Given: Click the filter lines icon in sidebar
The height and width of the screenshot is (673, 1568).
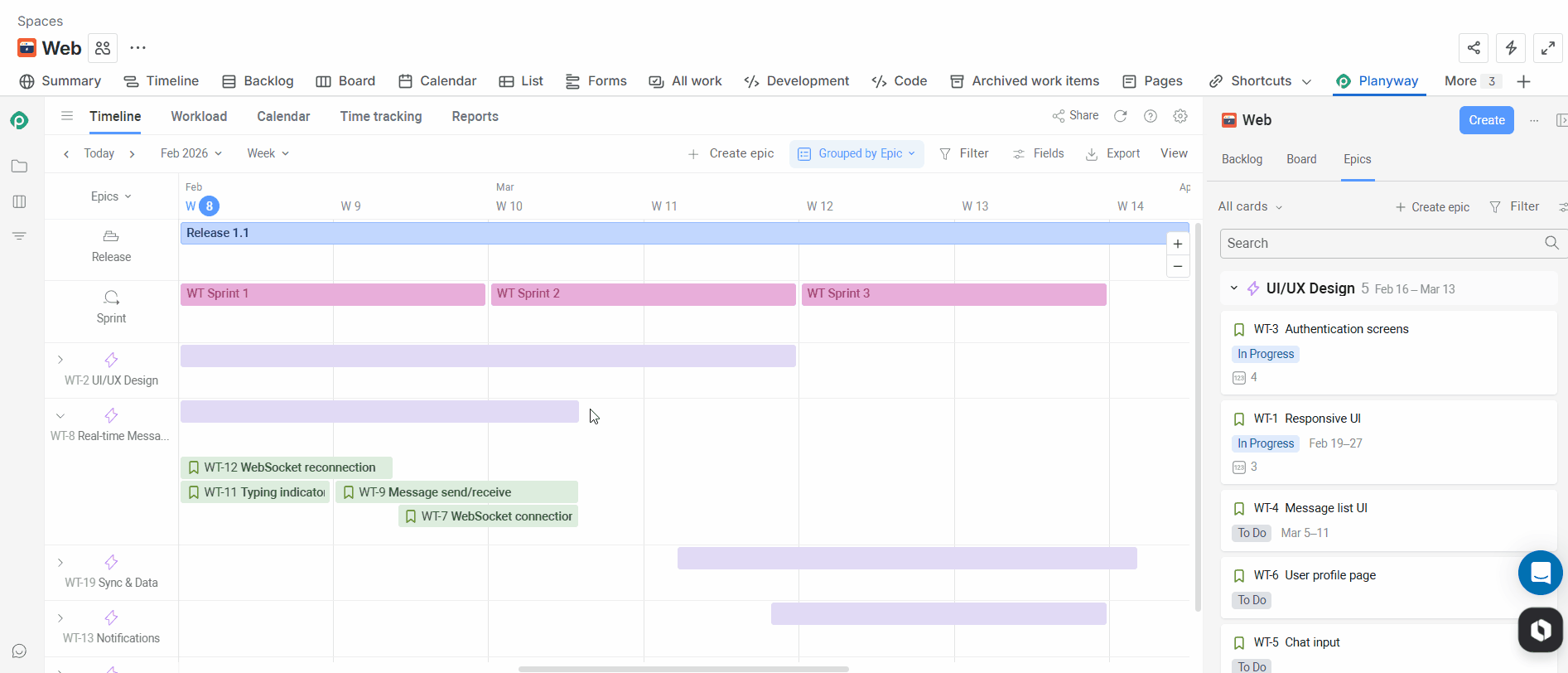Looking at the screenshot, I should click(x=20, y=236).
